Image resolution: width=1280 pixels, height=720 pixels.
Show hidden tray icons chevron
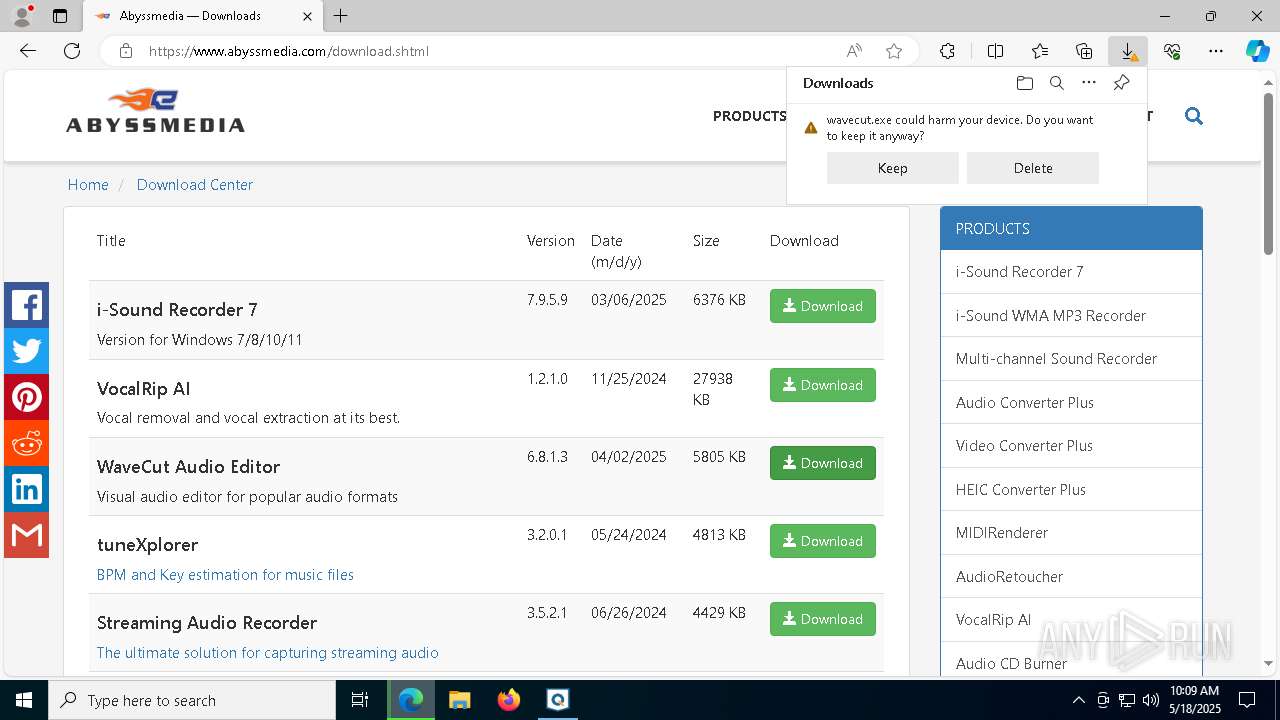tap(1078, 700)
